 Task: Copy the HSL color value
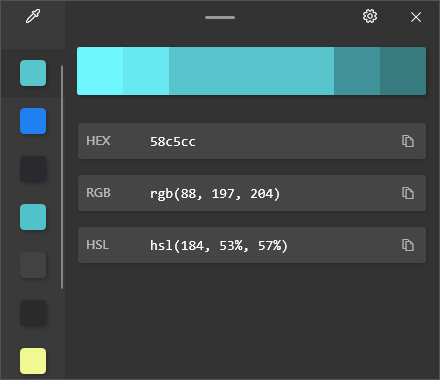[408, 245]
